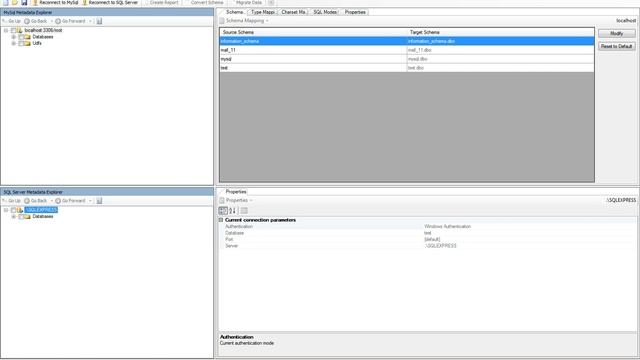
Task: Click Go Forward in the MySql Metadata Explorer
Action: click(x=70, y=21)
